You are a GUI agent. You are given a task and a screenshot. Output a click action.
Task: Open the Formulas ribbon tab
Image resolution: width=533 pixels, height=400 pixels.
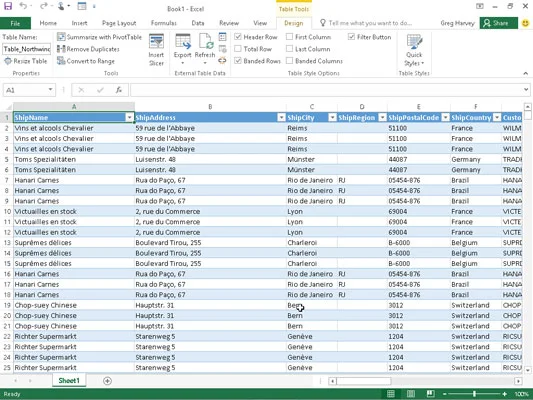[x=164, y=23]
